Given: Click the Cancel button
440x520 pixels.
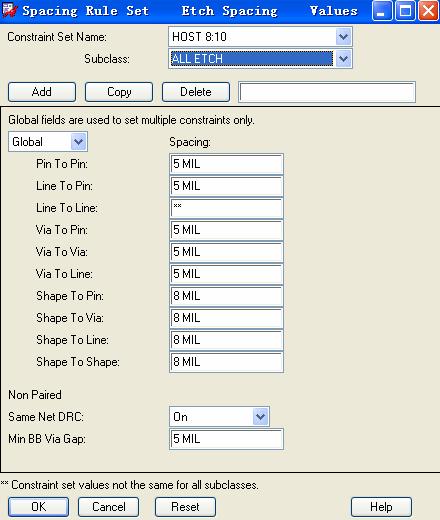Looking at the screenshot, I should tap(109, 507).
